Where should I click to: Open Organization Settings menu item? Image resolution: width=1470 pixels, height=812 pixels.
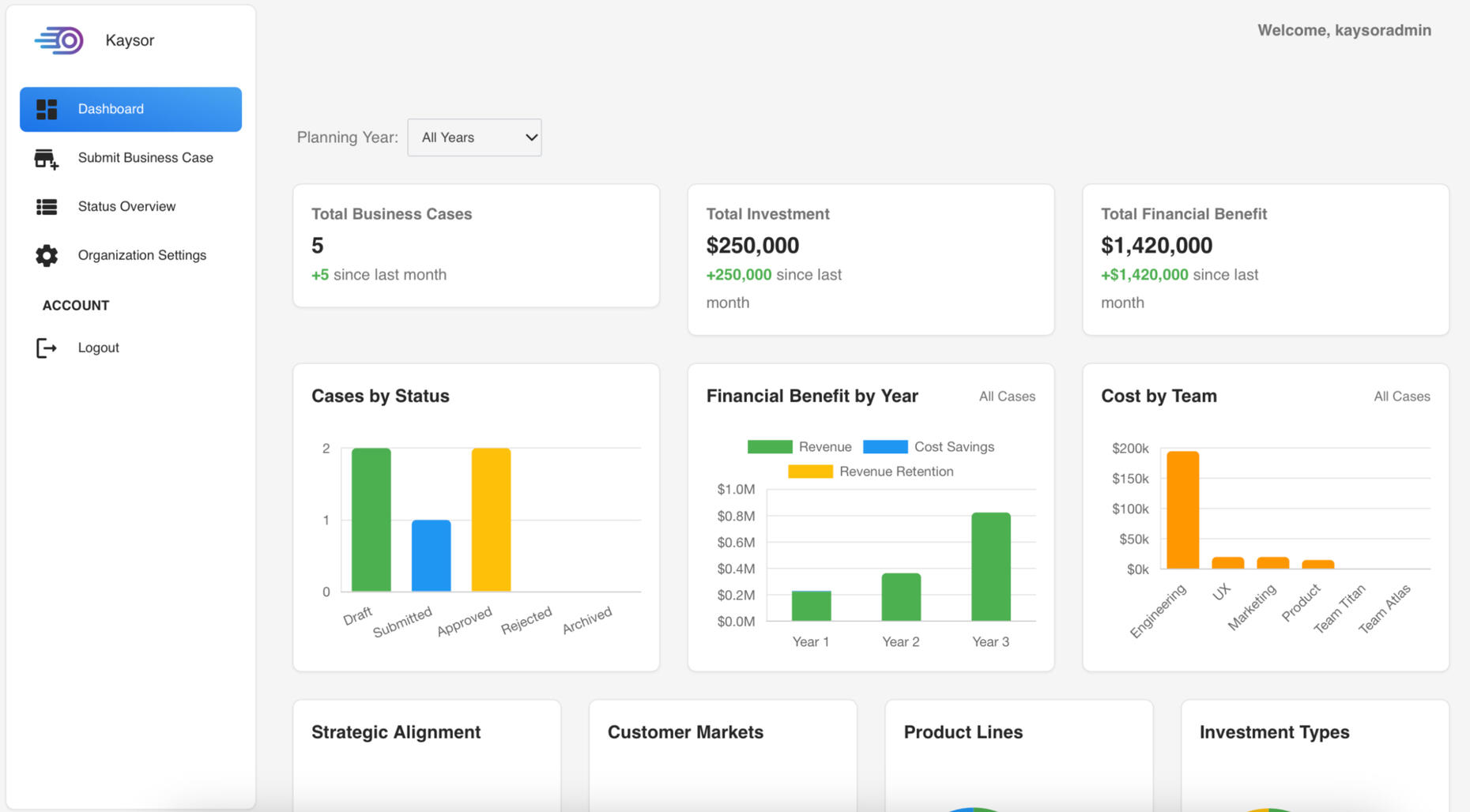pos(141,255)
